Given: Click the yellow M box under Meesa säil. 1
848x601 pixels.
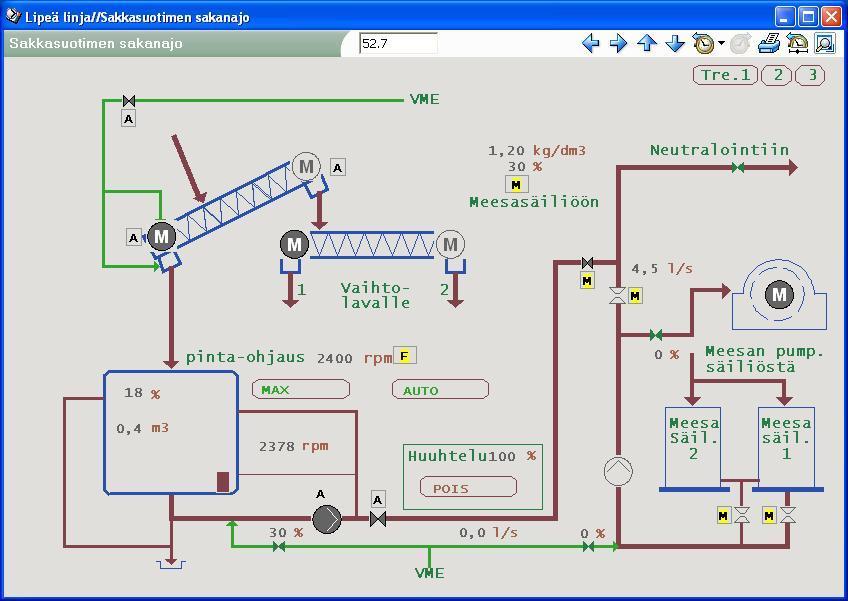Looking at the screenshot, I should point(768,516).
